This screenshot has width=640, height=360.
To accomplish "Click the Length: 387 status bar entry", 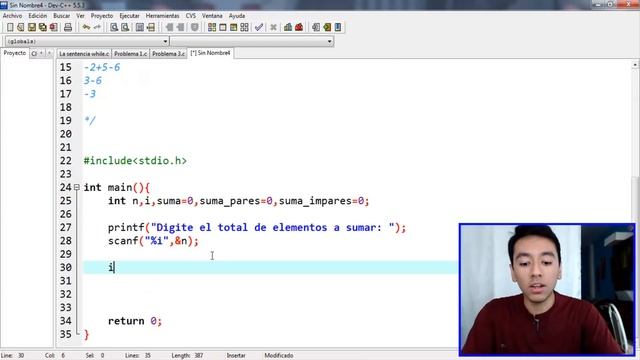I will (x=187, y=356).
